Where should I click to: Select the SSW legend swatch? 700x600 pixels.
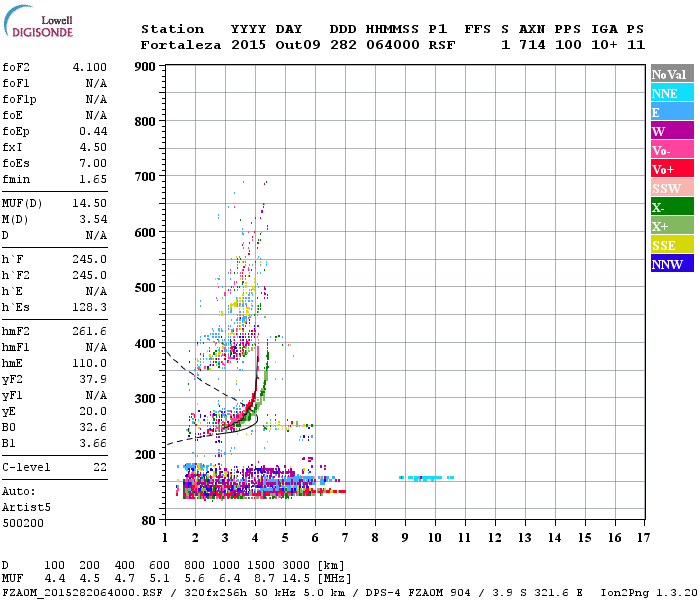[672, 188]
